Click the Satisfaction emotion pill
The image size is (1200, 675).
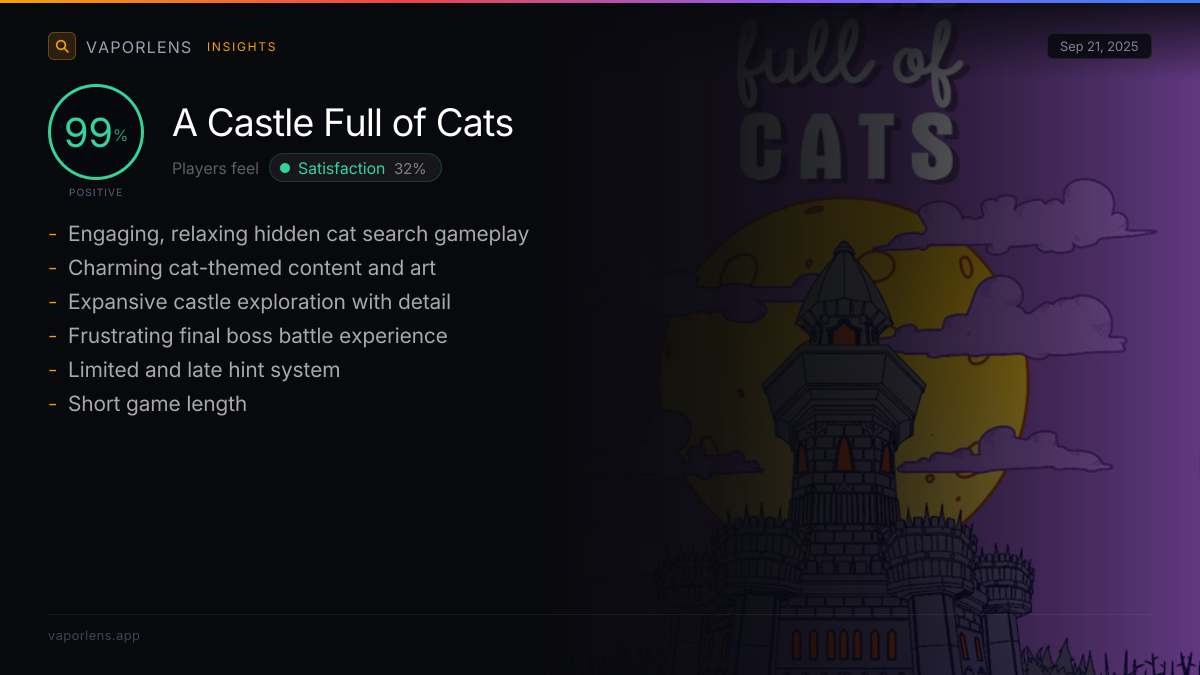pos(355,169)
